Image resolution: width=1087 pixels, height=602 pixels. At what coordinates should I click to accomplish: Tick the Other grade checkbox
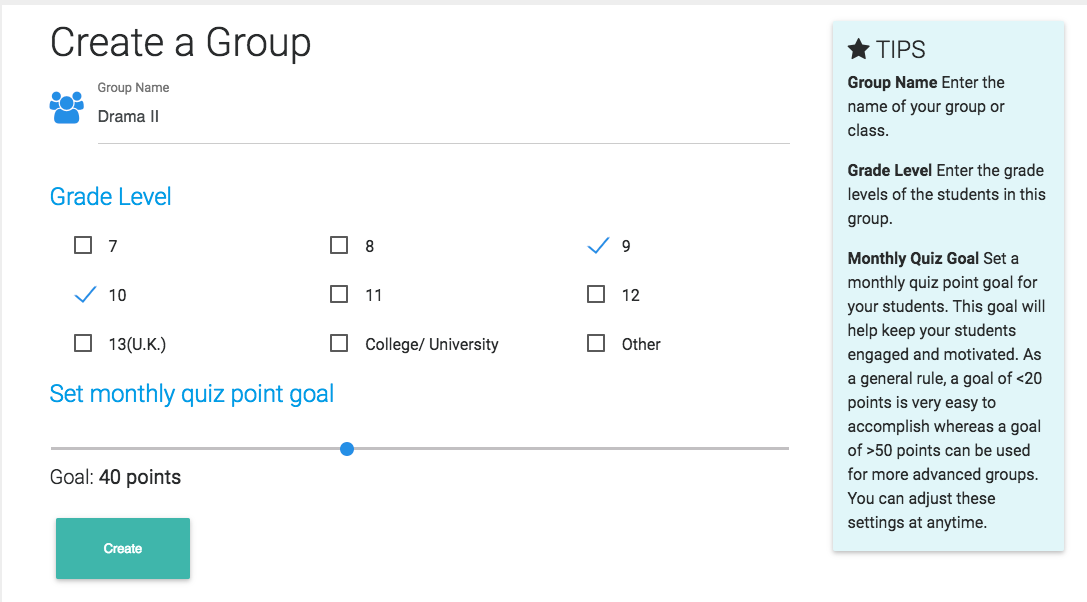click(596, 343)
